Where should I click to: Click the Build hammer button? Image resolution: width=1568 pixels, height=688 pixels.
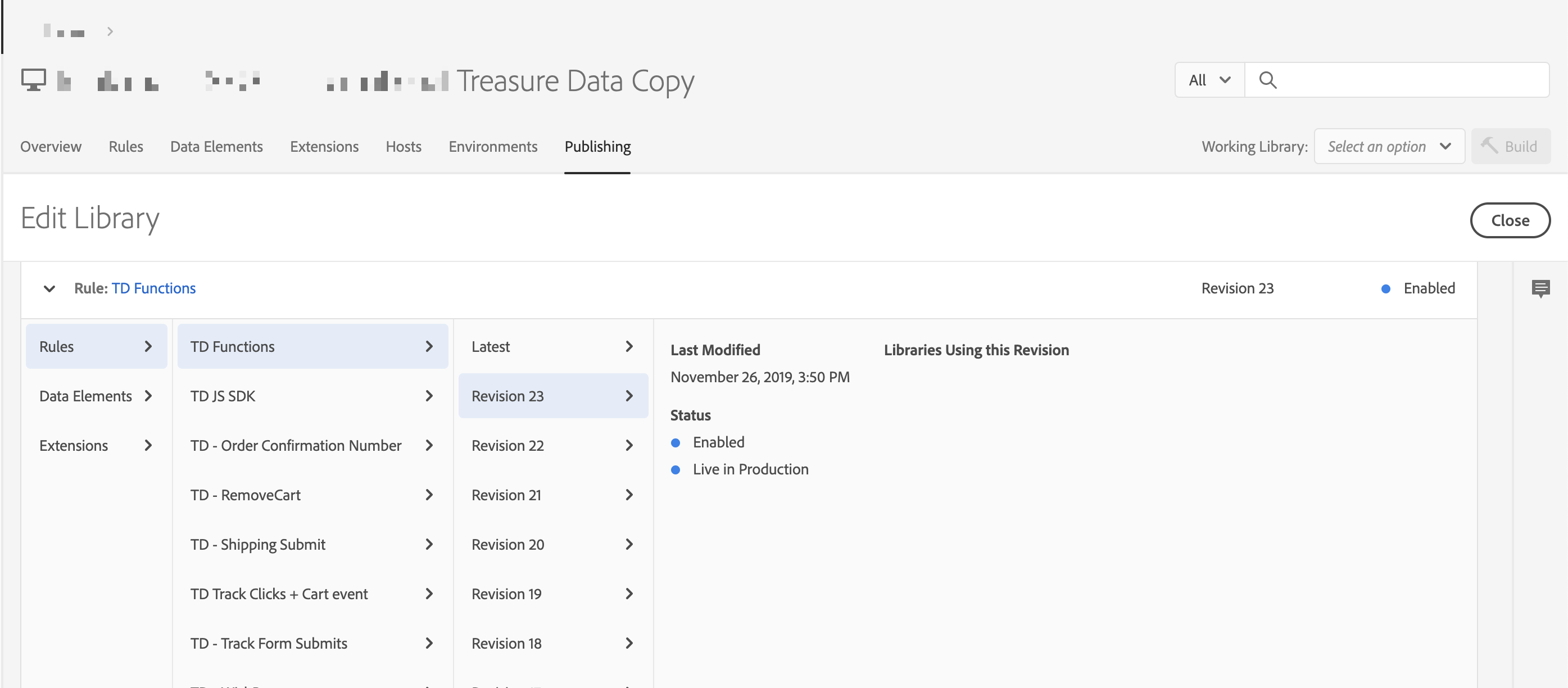point(1510,146)
